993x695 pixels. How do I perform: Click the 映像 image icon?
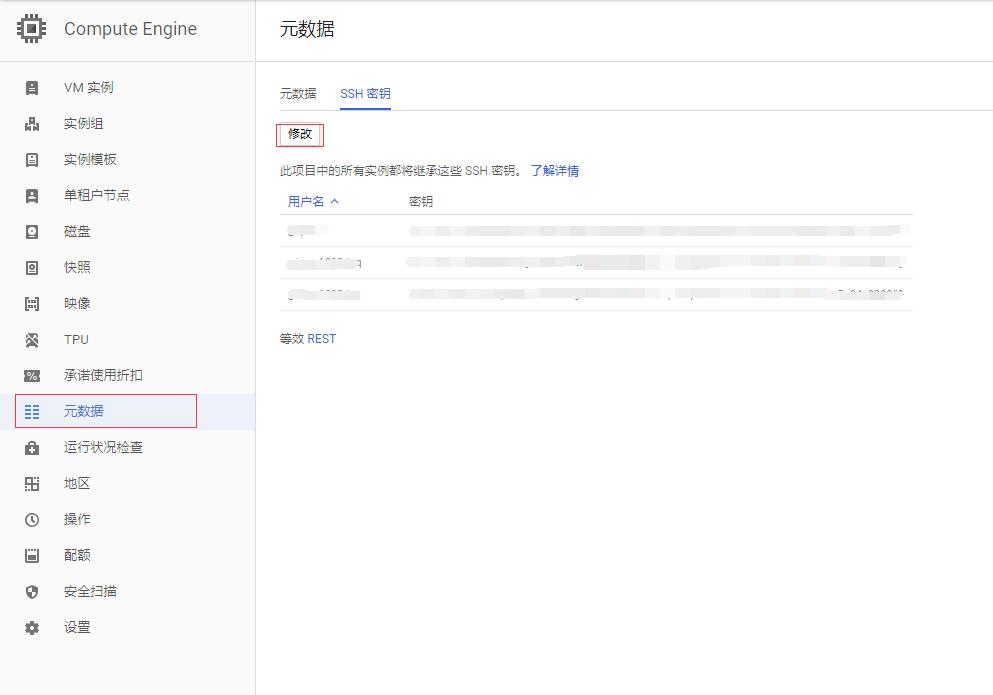coord(32,303)
